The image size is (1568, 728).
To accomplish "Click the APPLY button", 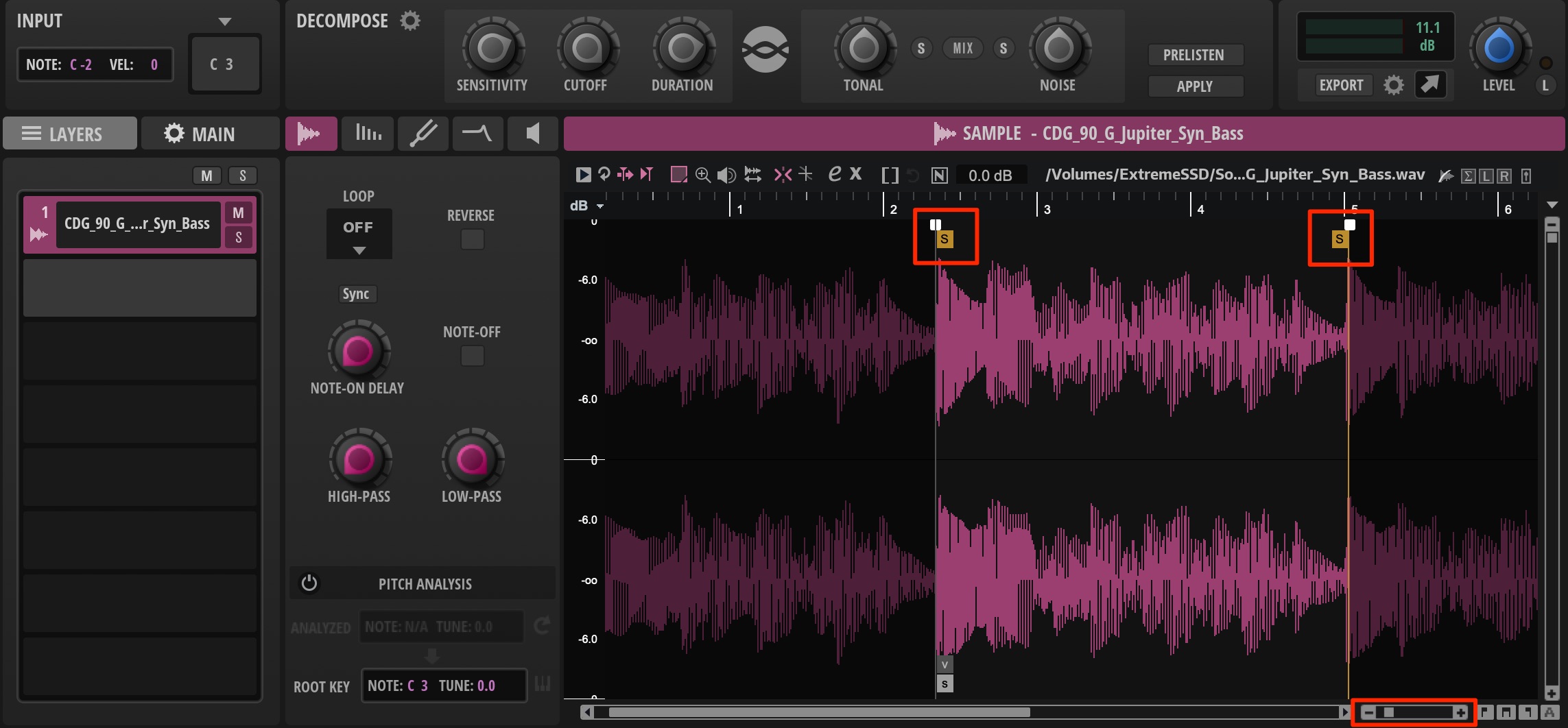I will pos(1194,86).
